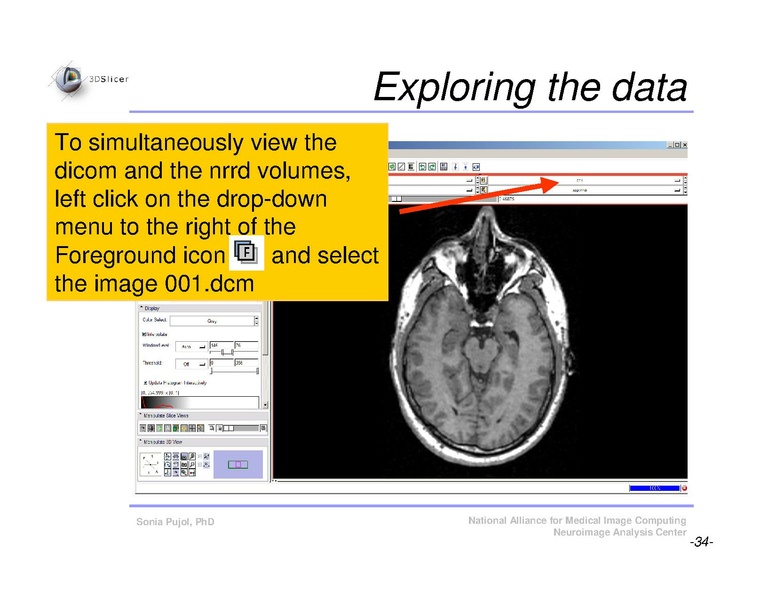Click the Window/Level range slider

[234, 352]
